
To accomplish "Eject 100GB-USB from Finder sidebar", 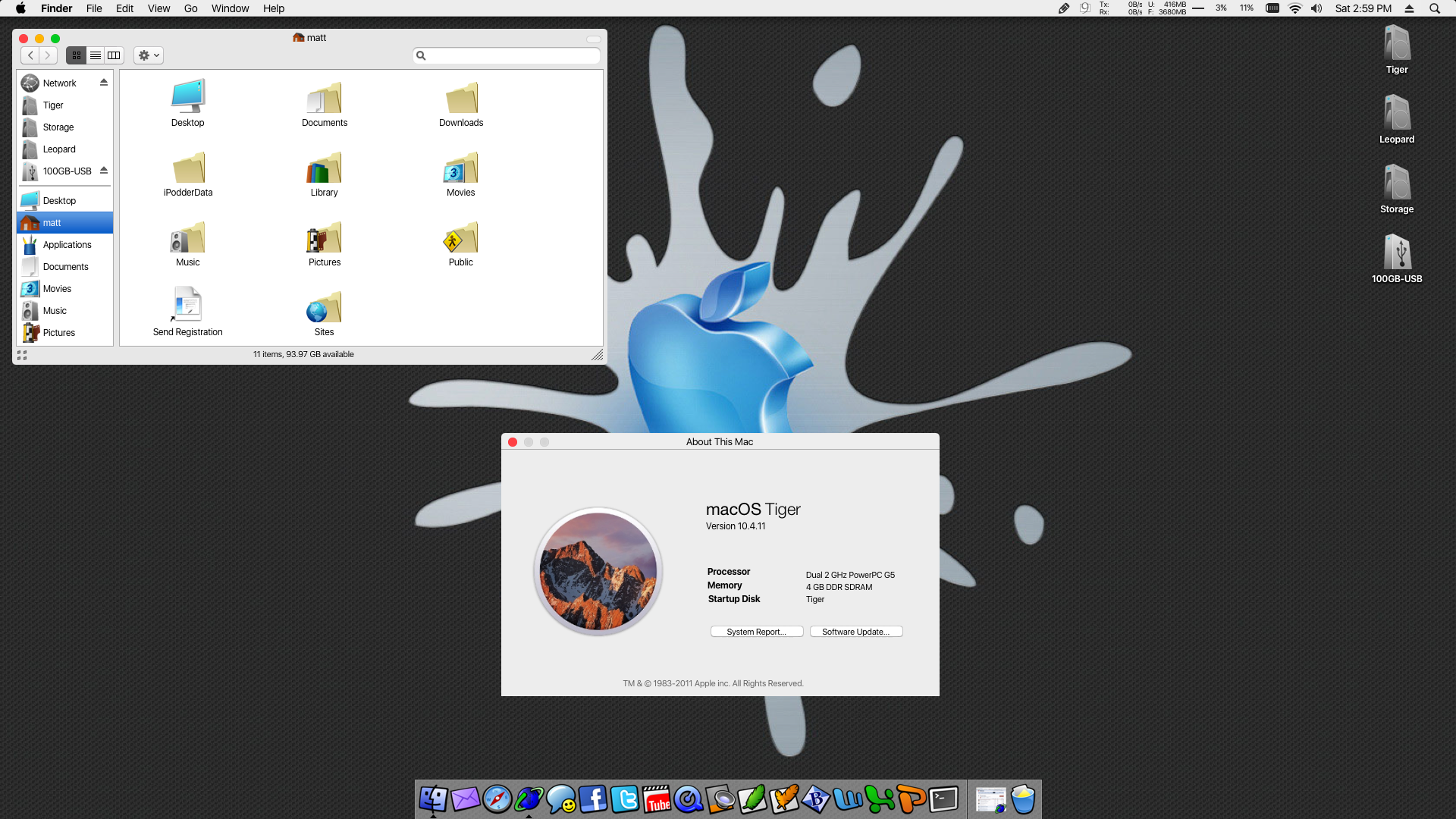I will (x=104, y=171).
